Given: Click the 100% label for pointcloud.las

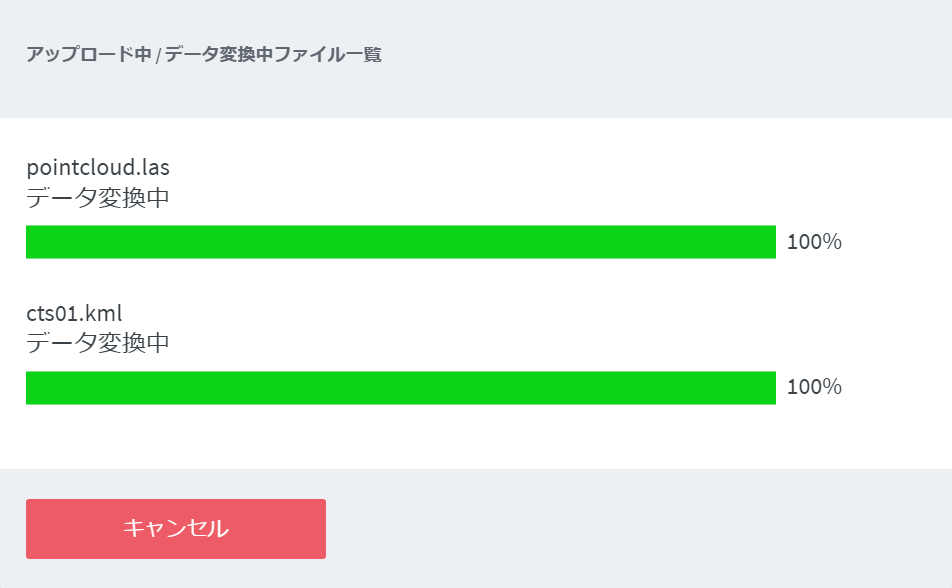Looking at the screenshot, I should click(x=814, y=242).
